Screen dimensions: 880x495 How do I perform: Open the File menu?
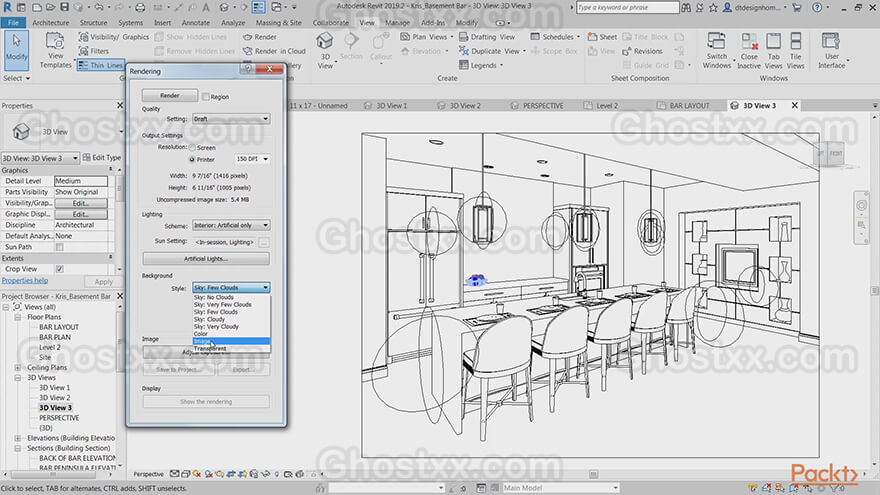click(x=13, y=22)
